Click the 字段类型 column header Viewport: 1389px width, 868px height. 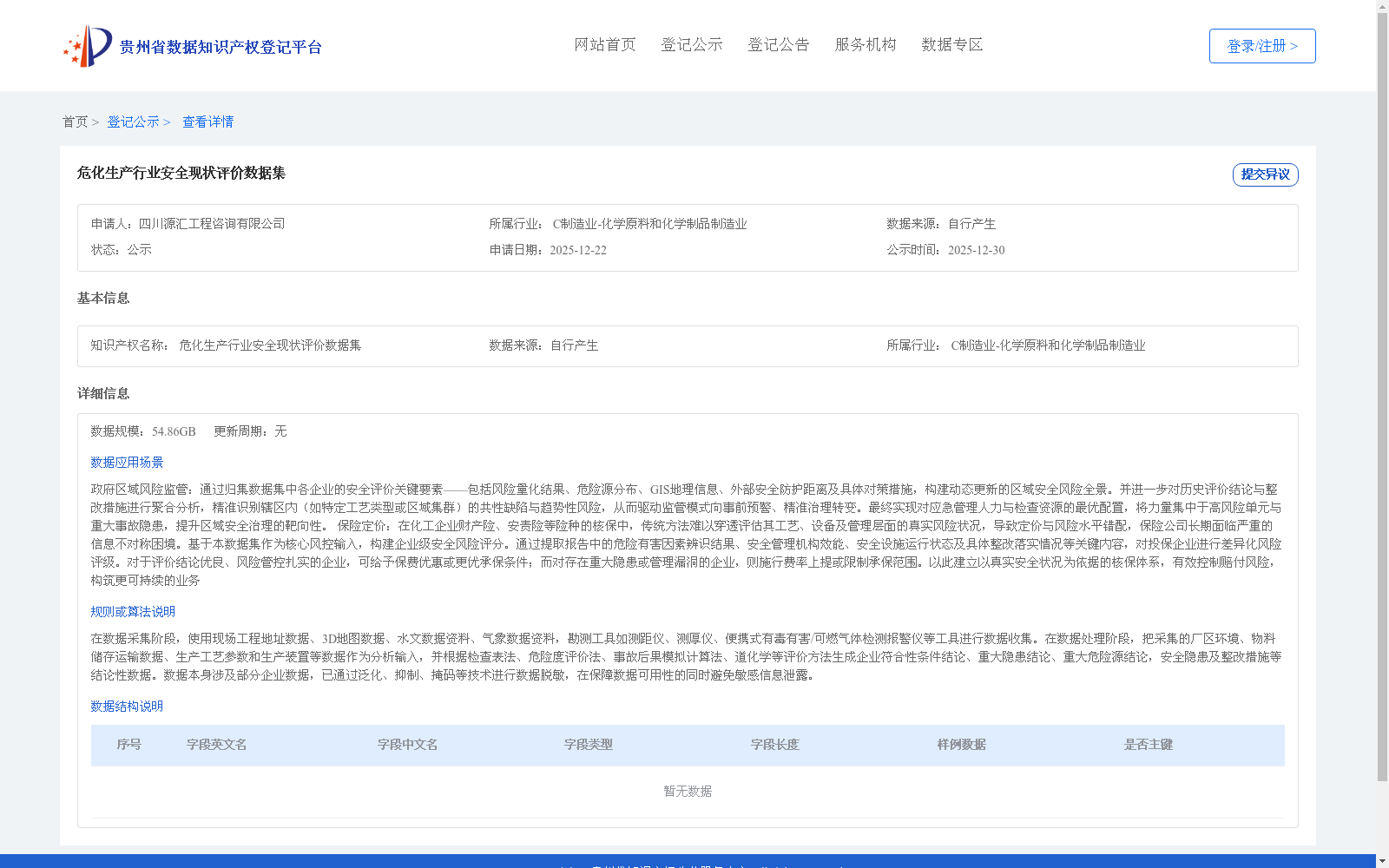point(588,745)
